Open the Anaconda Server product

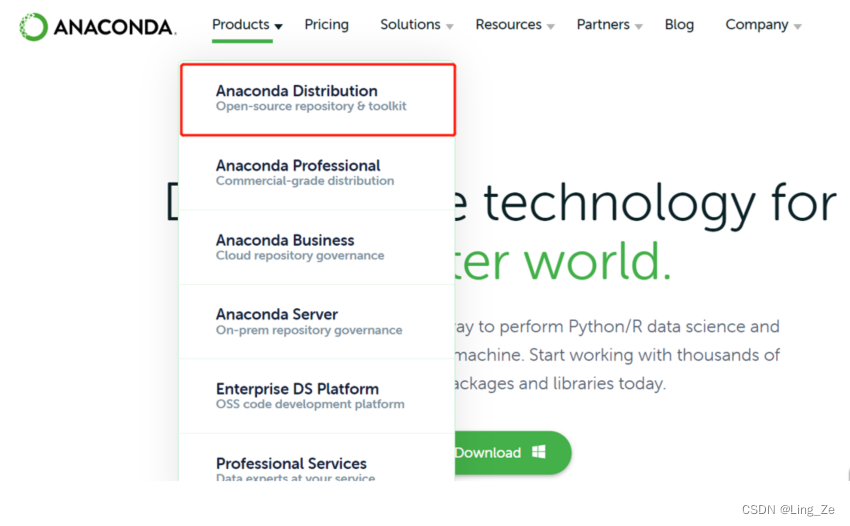318,321
